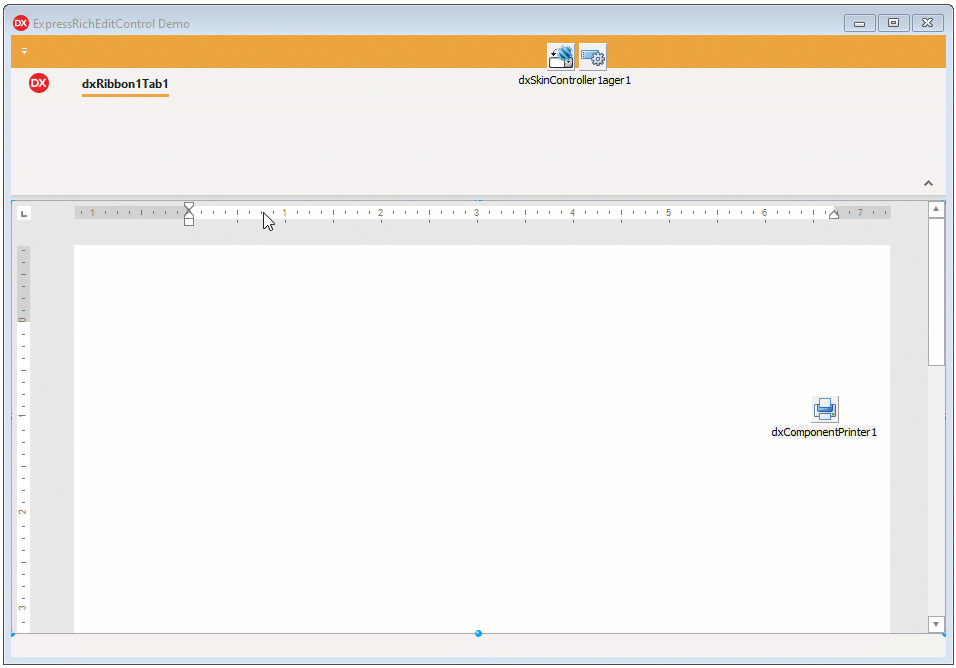Select the dxComponentPrinter1 printer icon

[825, 409]
